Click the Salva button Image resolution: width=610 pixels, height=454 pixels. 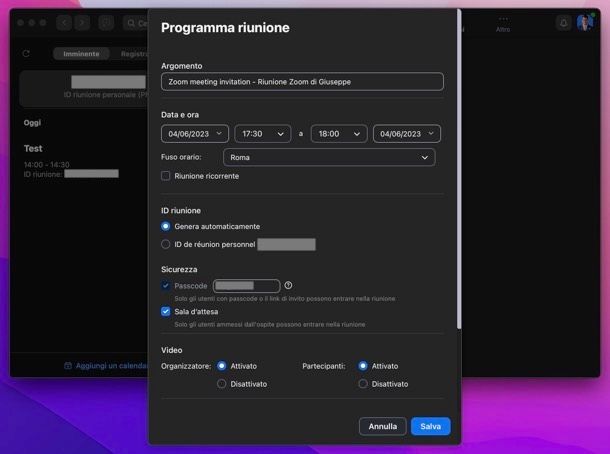tap(430, 426)
